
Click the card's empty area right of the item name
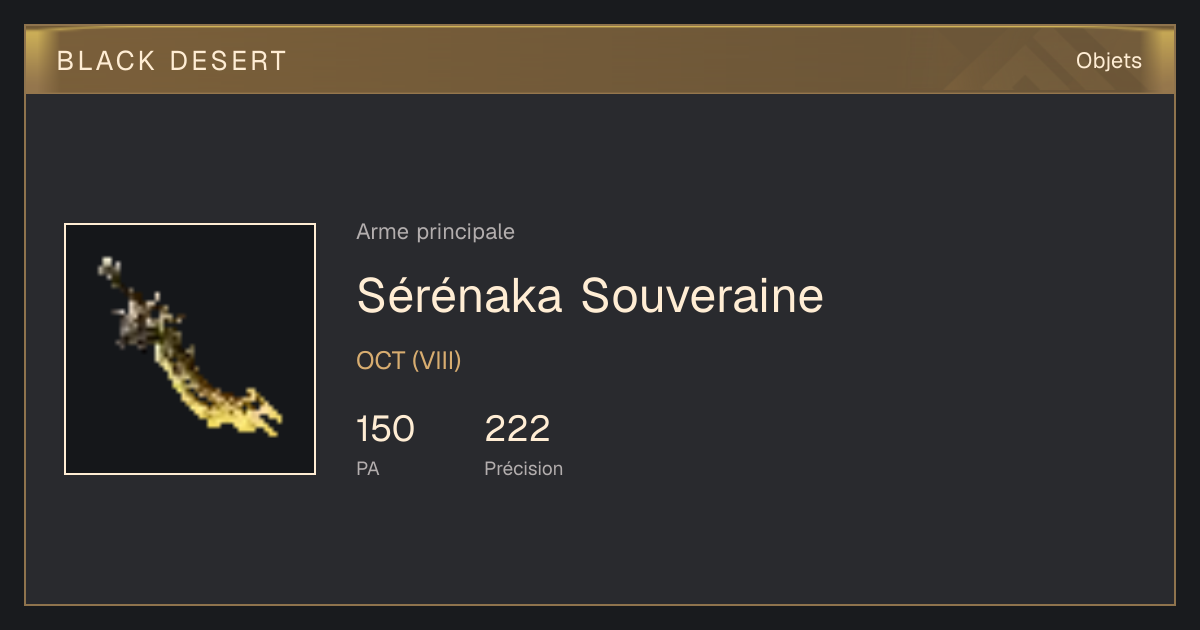click(x=990, y=295)
